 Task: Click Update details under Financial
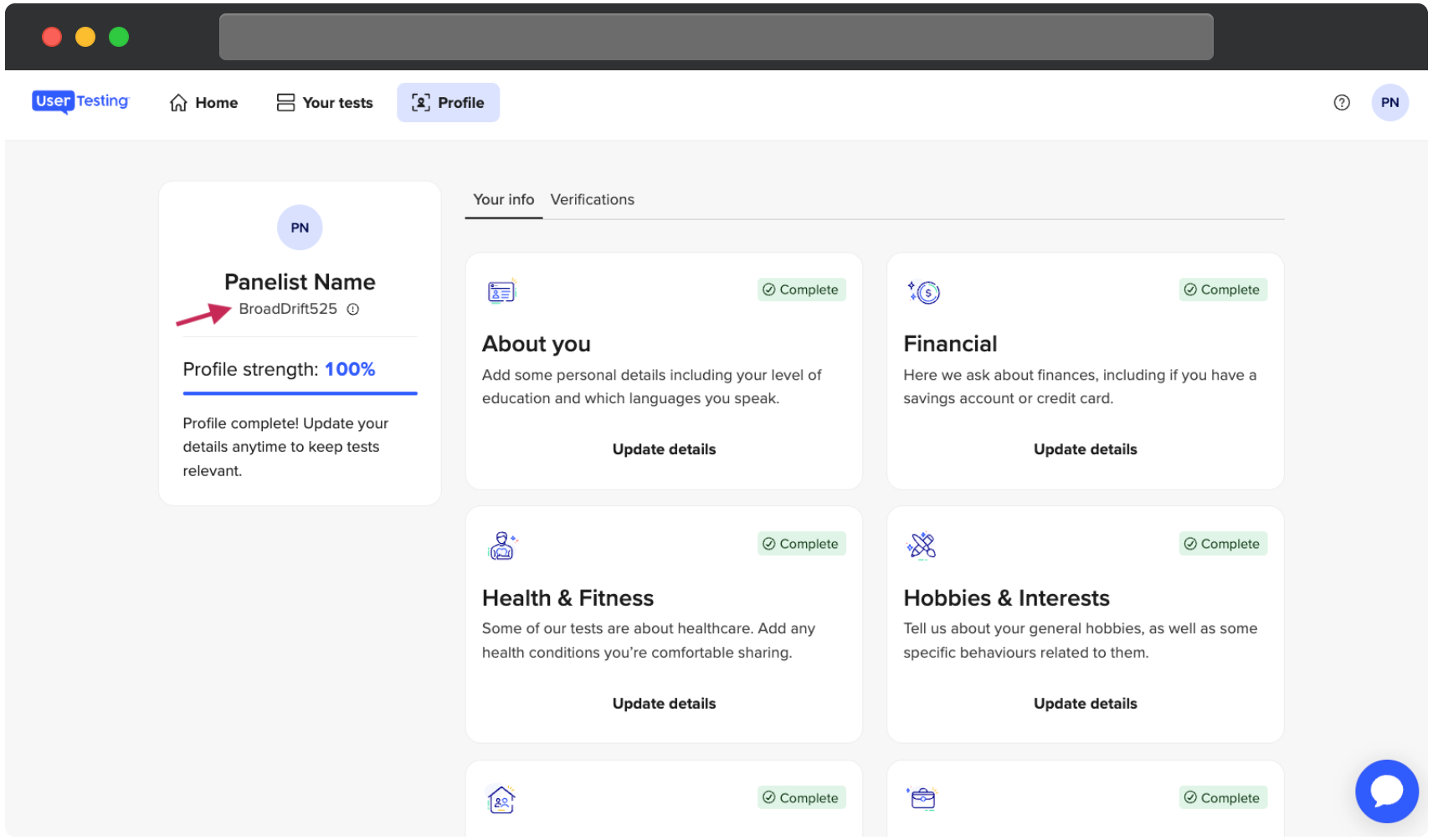coord(1085,449)
